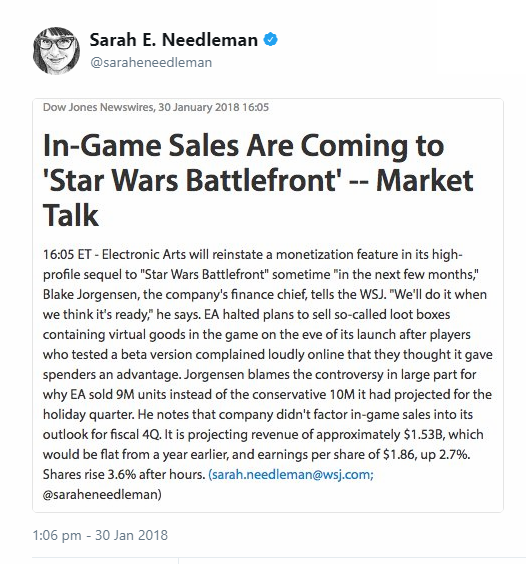Open the 'In-Game Sales Are Coming to' headline
The image size is (526, 564).
pos(244,145)
